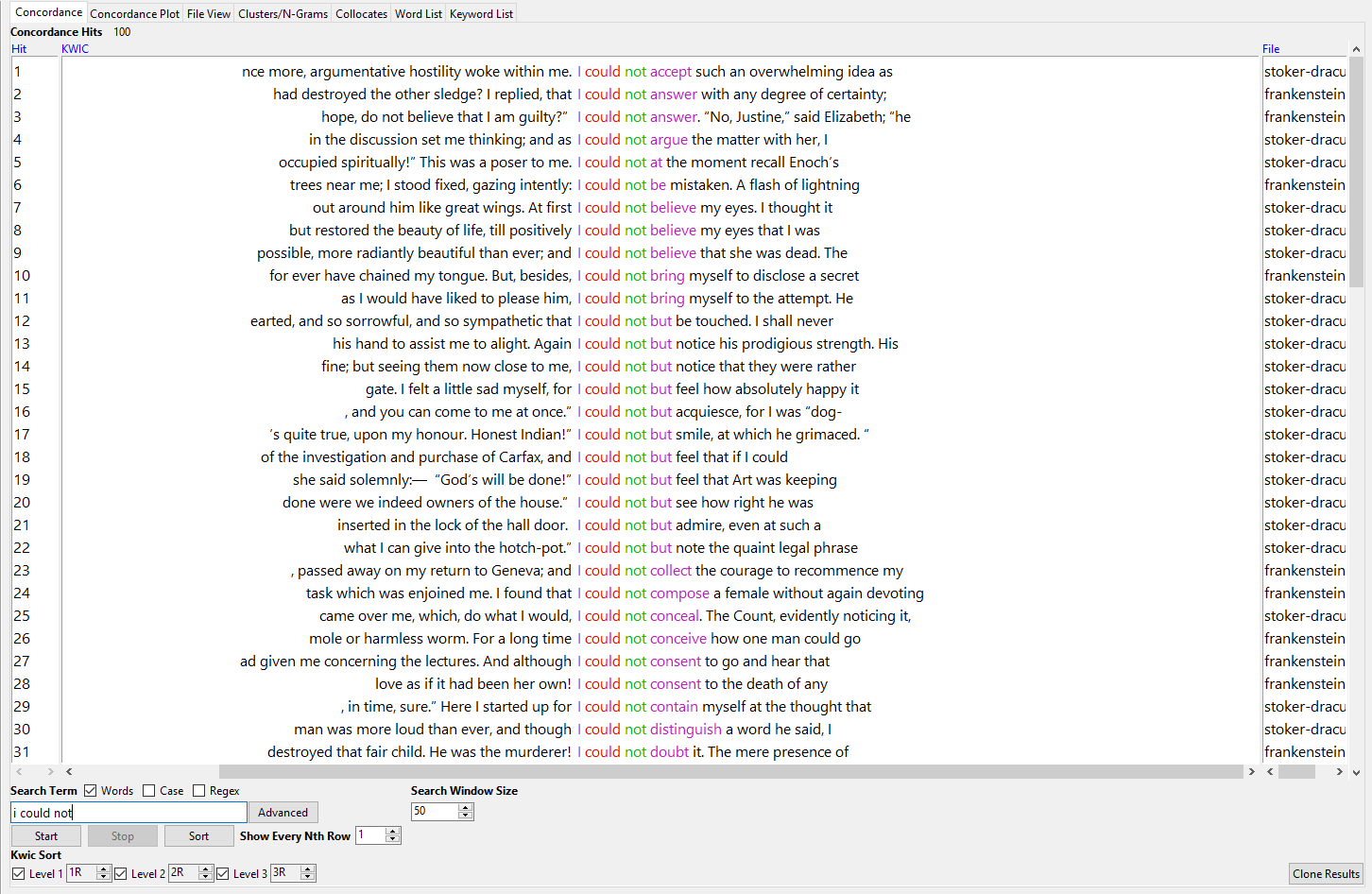This screenshot has width=1372, height=894.
Task: Click left arrow of the File column scrollbar
Action: tap(1270, 772)
